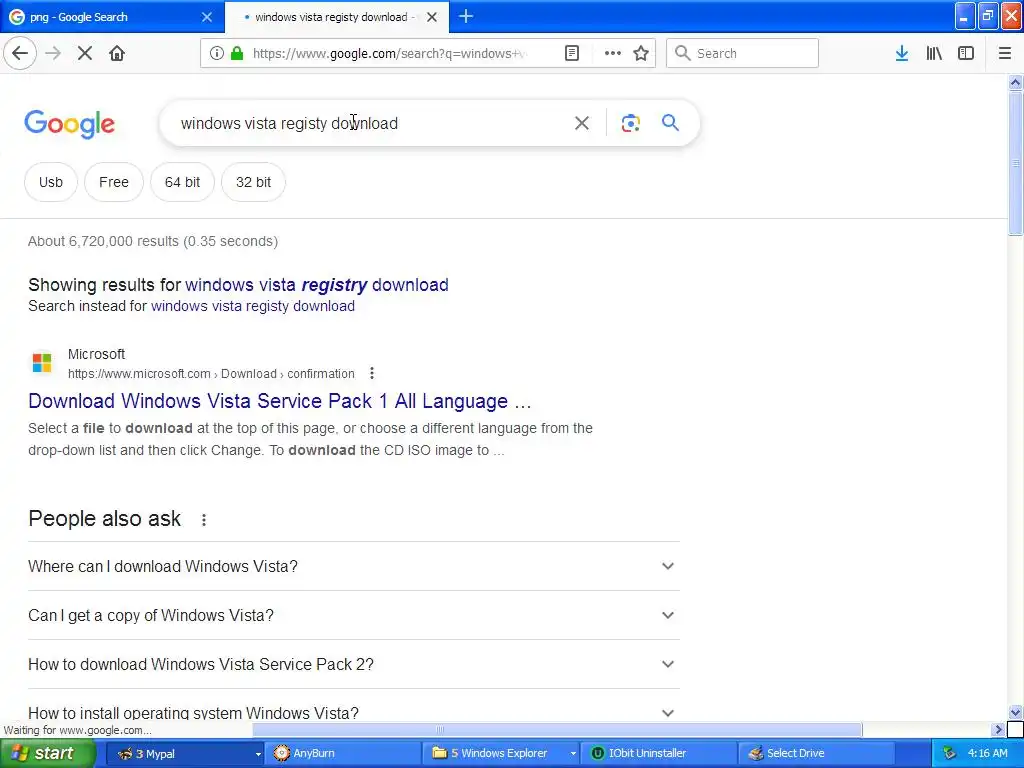Bookmark this page with the star
Image resolution: width=1024 pixels, height=768 pixels.
[x=641, y=54]
